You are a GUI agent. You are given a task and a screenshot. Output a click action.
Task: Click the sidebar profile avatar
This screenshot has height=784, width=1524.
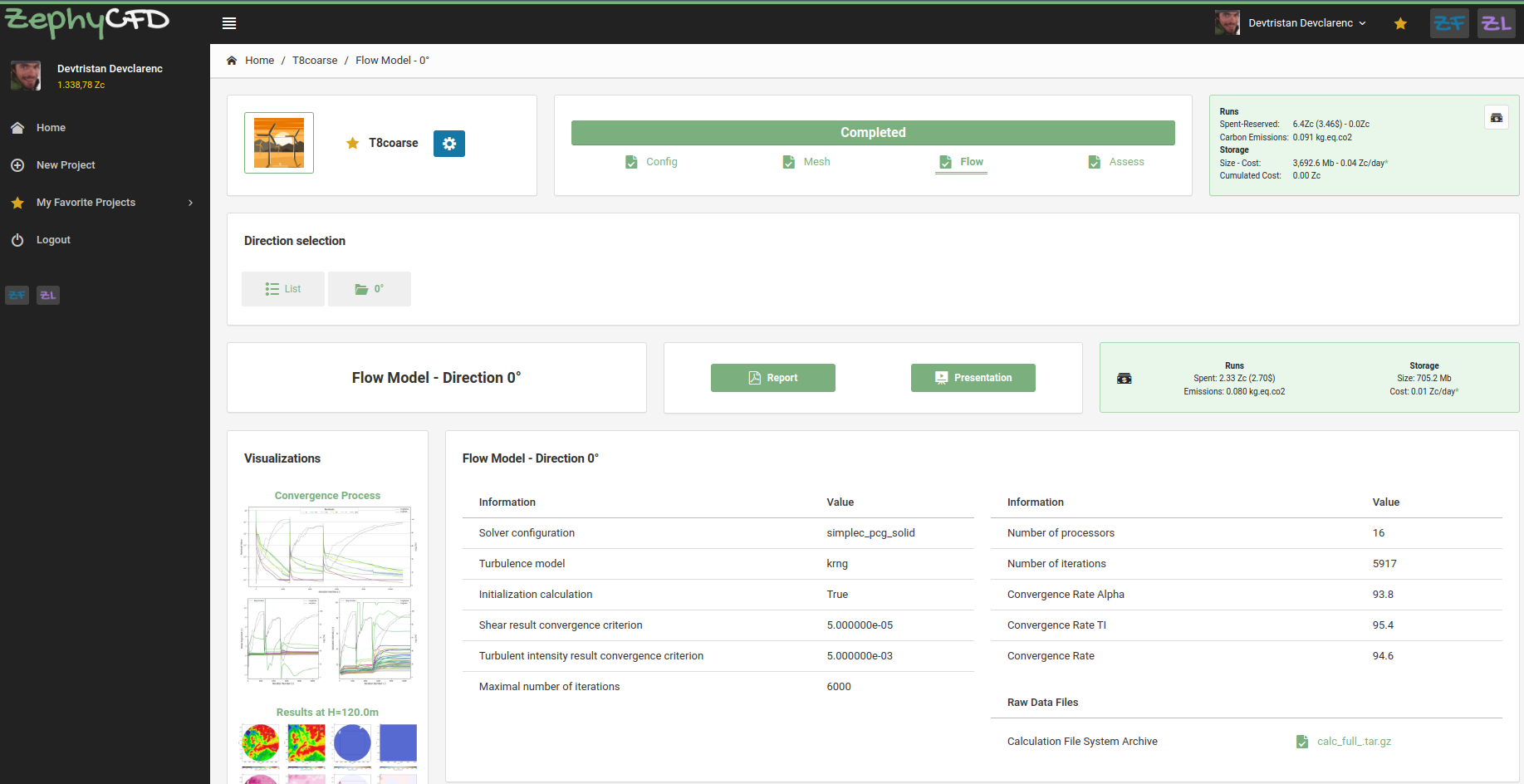pos(26,76)
